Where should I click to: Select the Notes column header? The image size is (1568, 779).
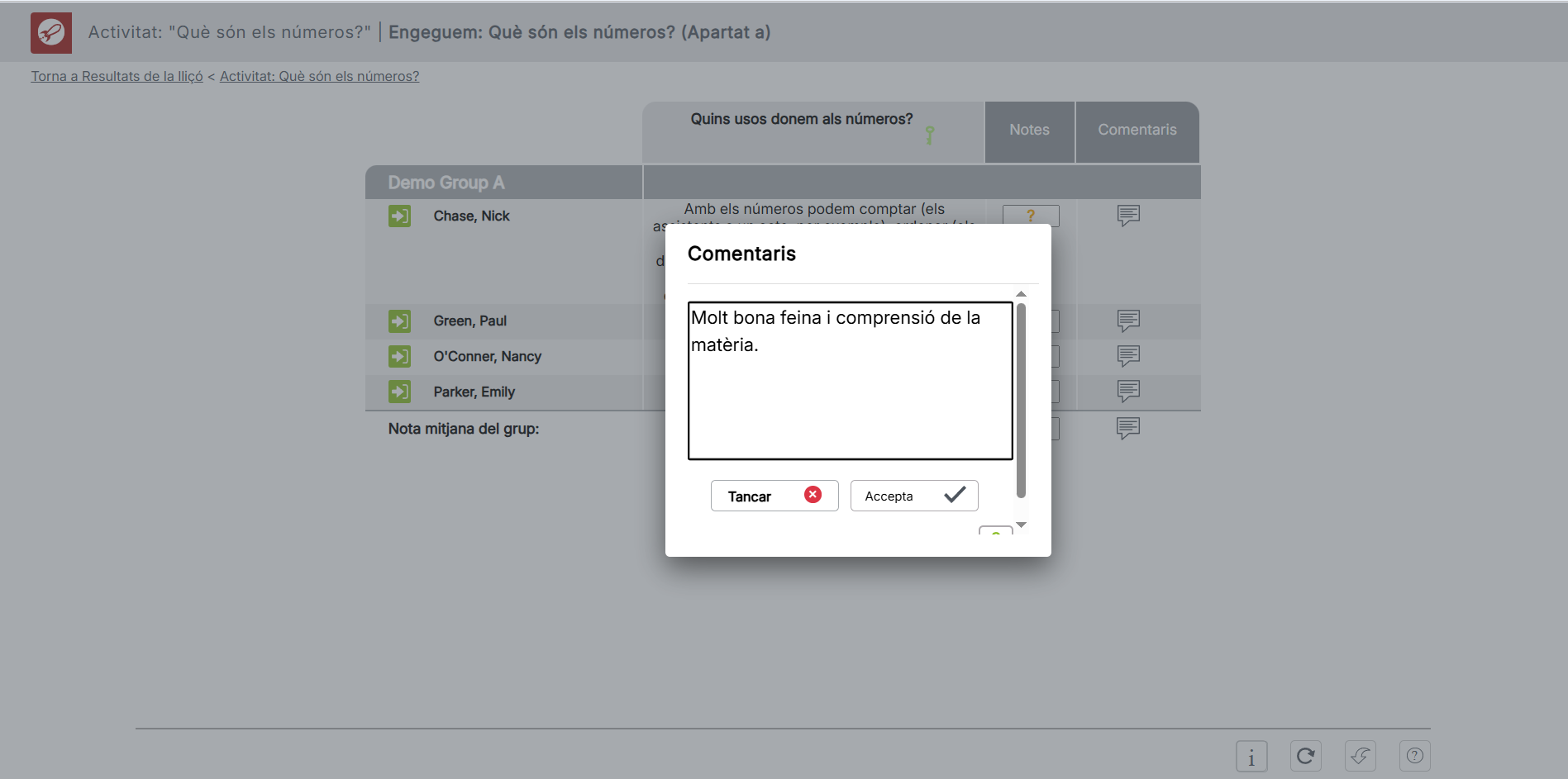(x=1029, y=131)
